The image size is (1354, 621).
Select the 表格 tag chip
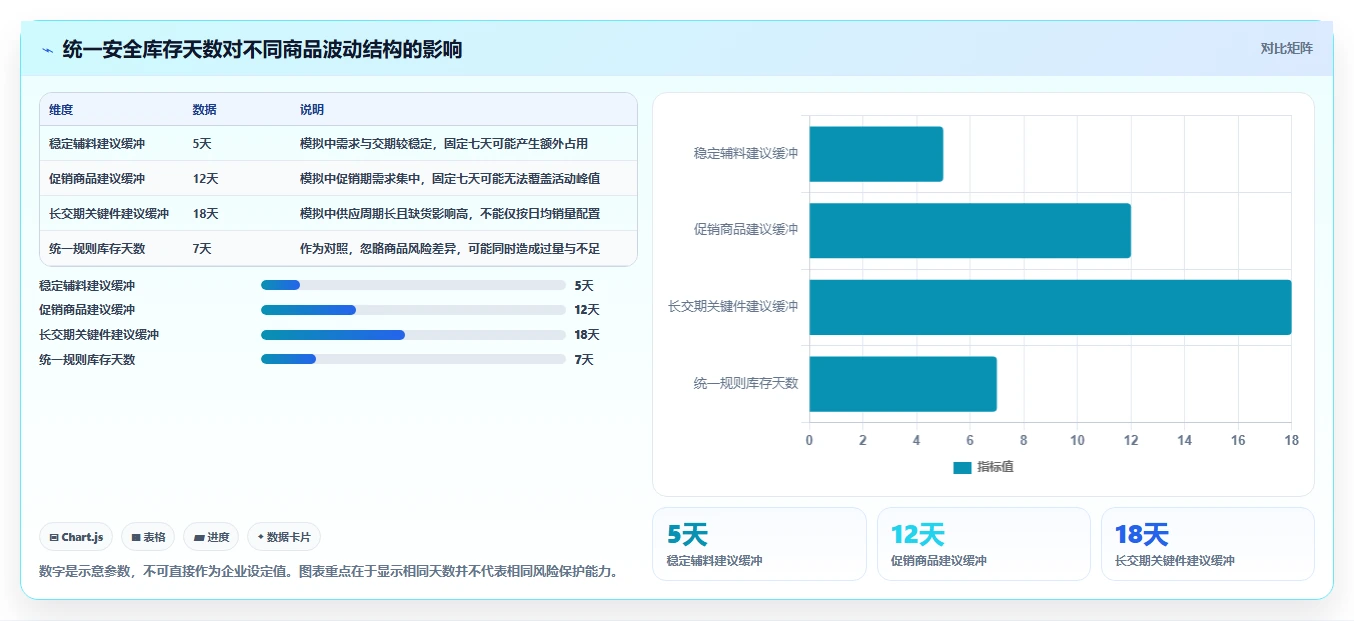(148, 537)
